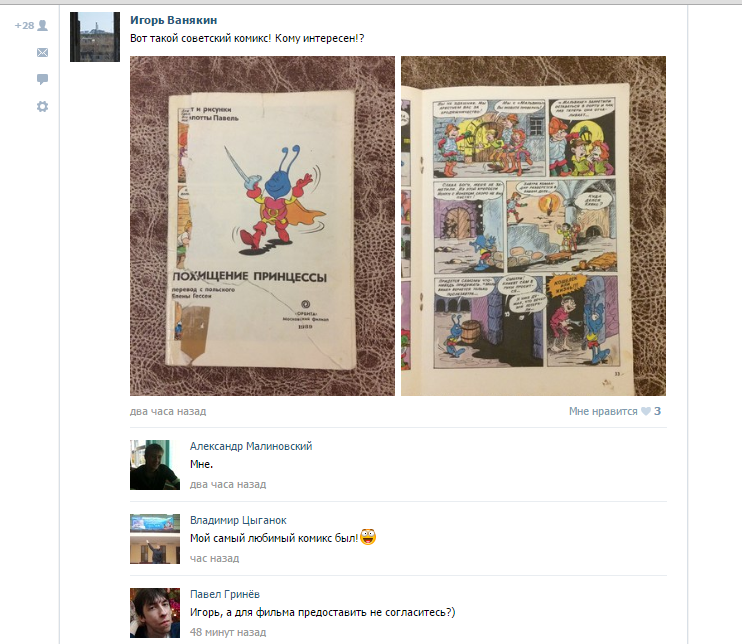Image resolution: width=742 pixels, height=644 pixels.
Task: Click Александр Малиновский name link
Action: tap(251, 446)
